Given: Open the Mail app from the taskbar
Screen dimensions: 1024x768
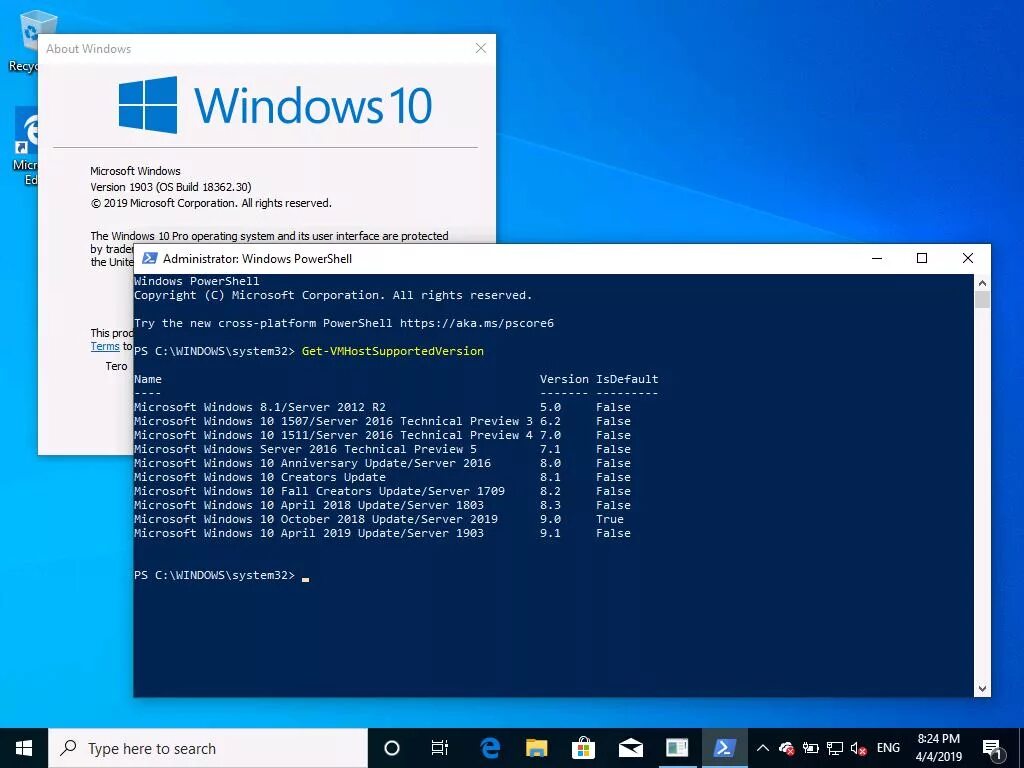Looking at the screenshot, I should point(630,748).
